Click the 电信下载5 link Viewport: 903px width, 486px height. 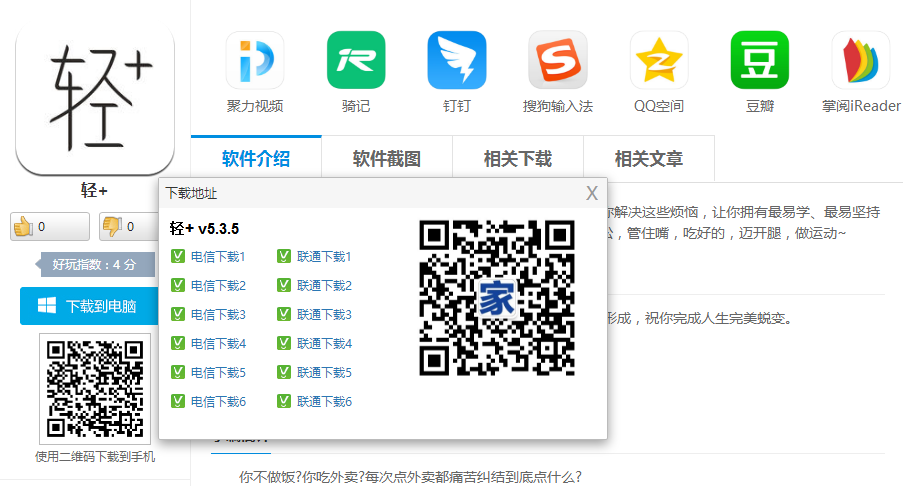click(218, 373)
